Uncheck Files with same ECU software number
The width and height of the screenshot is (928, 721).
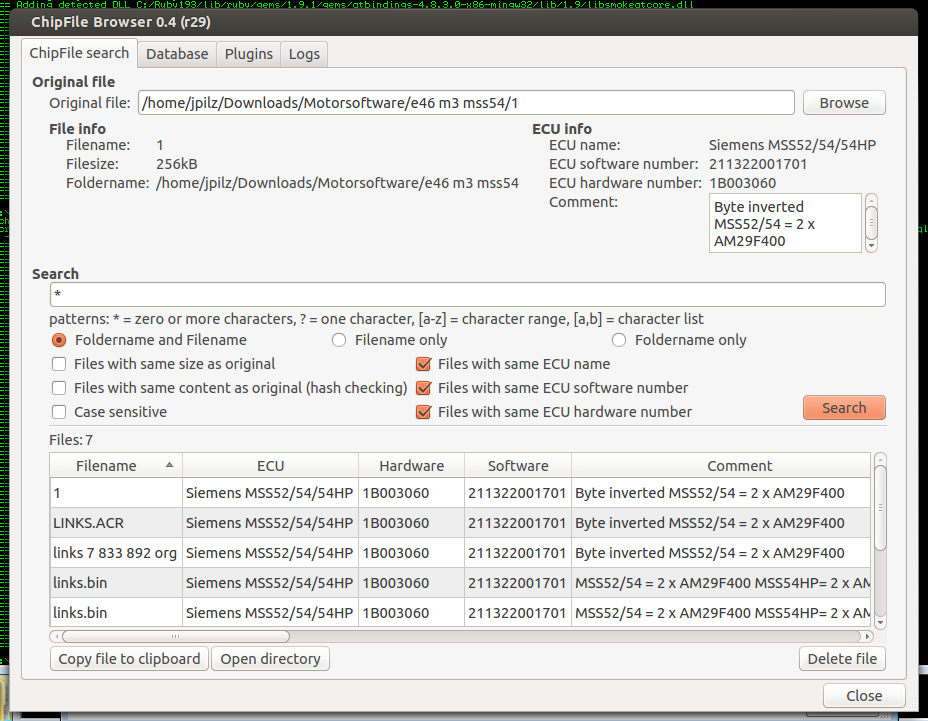(552, 388)
